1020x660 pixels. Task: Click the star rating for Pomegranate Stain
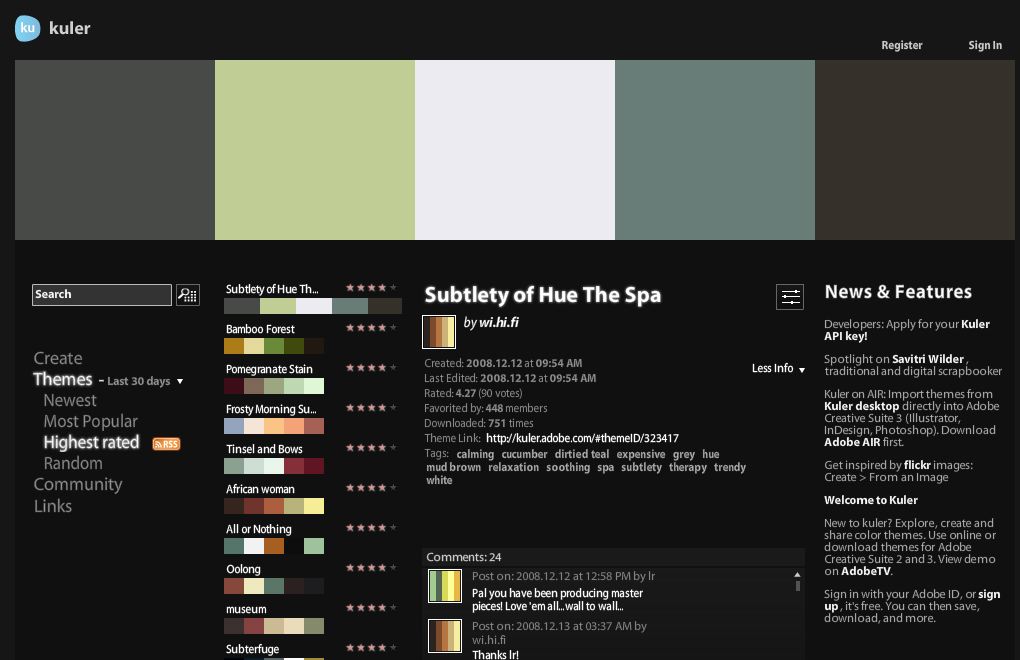coord(371,368)
